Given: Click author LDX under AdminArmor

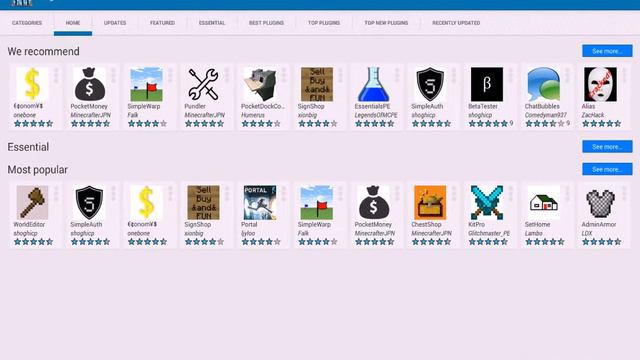Looking at the screenshot, I should [587, 233].
